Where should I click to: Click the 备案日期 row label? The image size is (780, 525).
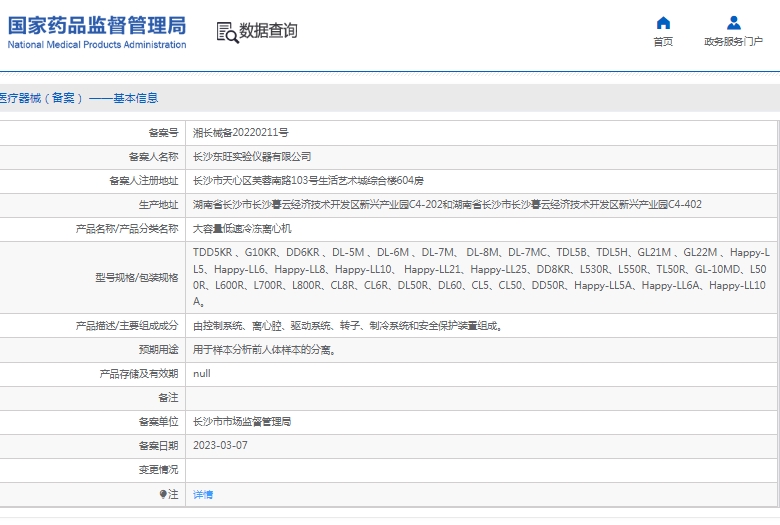click(x=159, y=446)
